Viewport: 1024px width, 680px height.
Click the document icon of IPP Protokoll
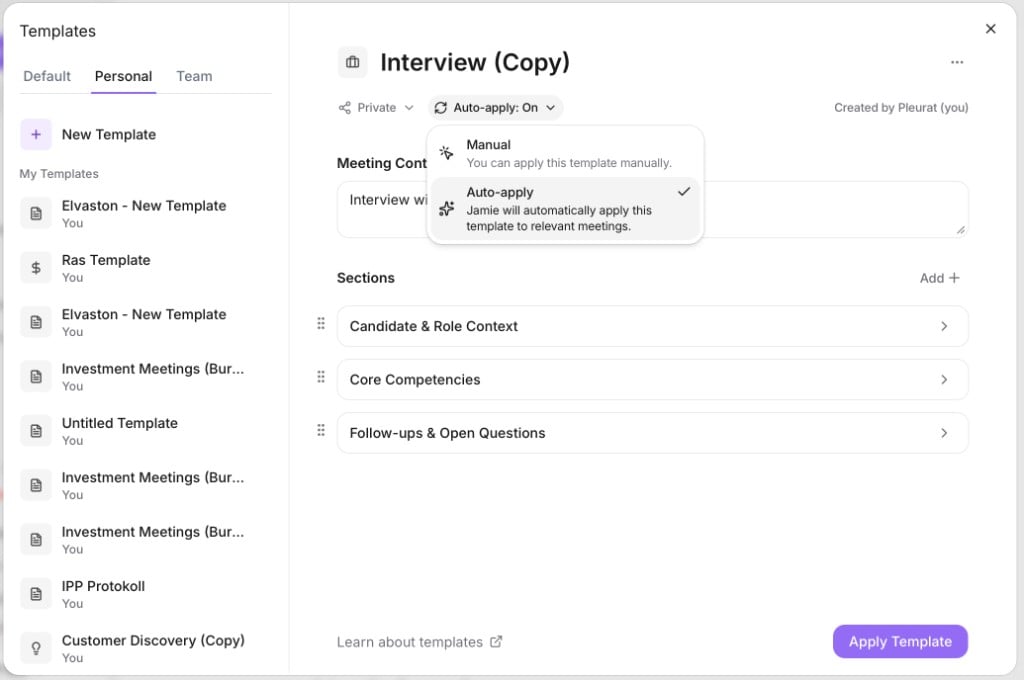pos(36,594)
